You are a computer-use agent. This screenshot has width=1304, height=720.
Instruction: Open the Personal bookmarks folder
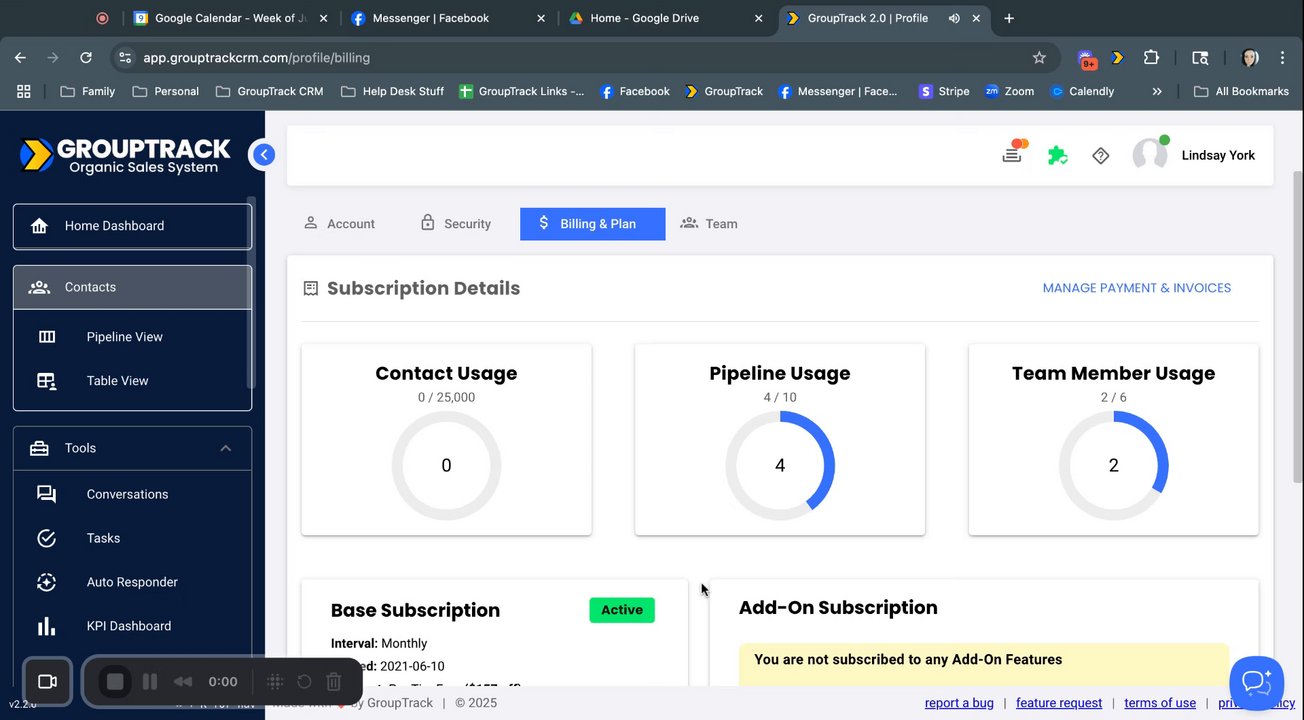point(166,91)
